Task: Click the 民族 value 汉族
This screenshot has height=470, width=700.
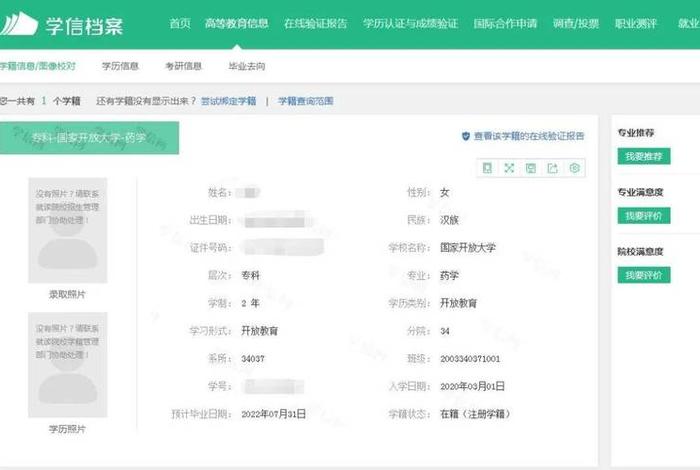Action: tap(450, 220)
